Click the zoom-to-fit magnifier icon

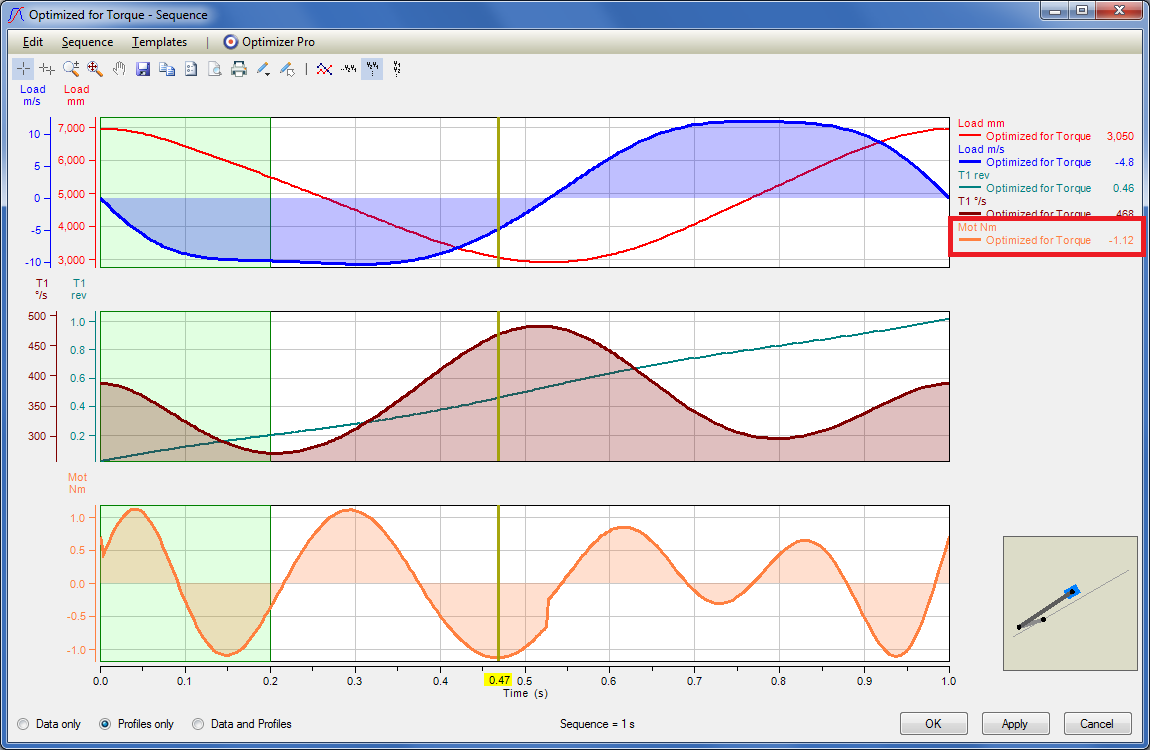tap(95, 69)
